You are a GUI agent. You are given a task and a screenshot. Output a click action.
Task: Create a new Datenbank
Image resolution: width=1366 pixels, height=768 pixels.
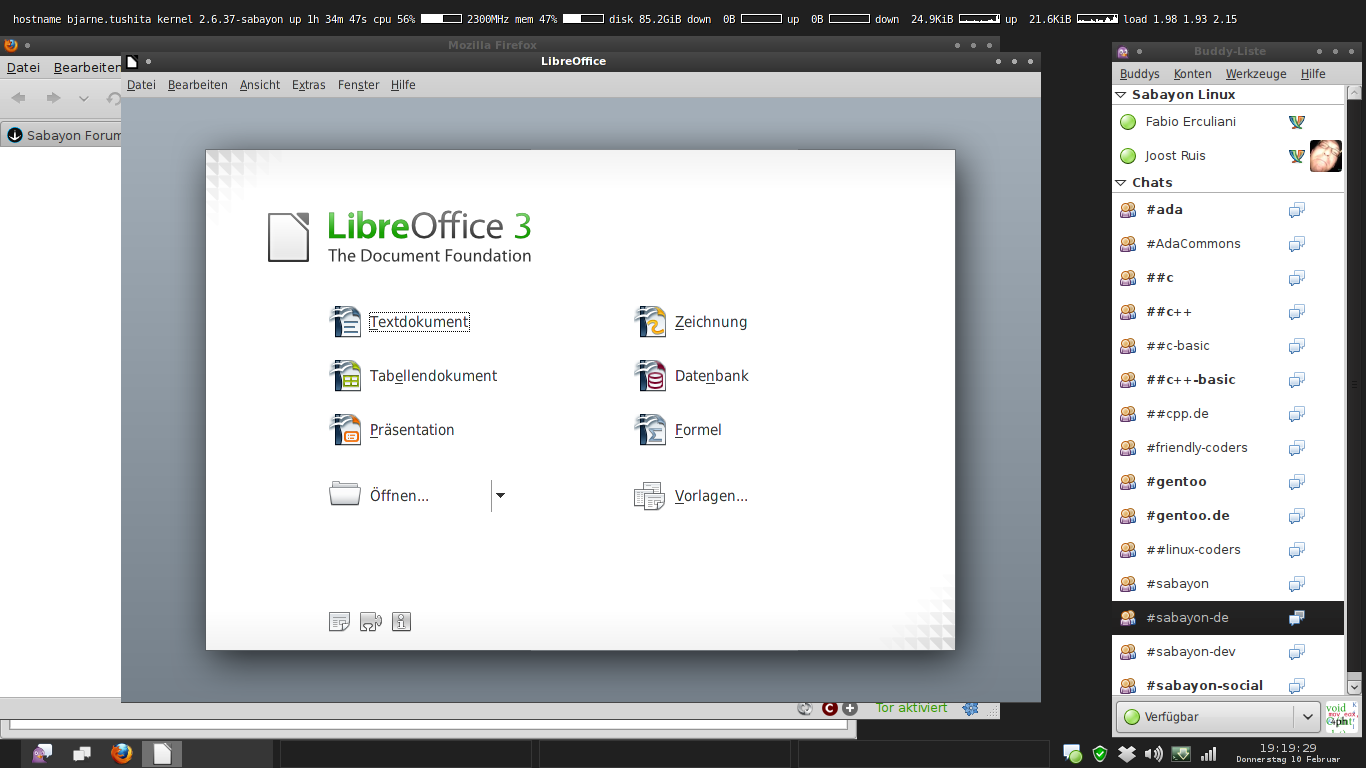691,376
